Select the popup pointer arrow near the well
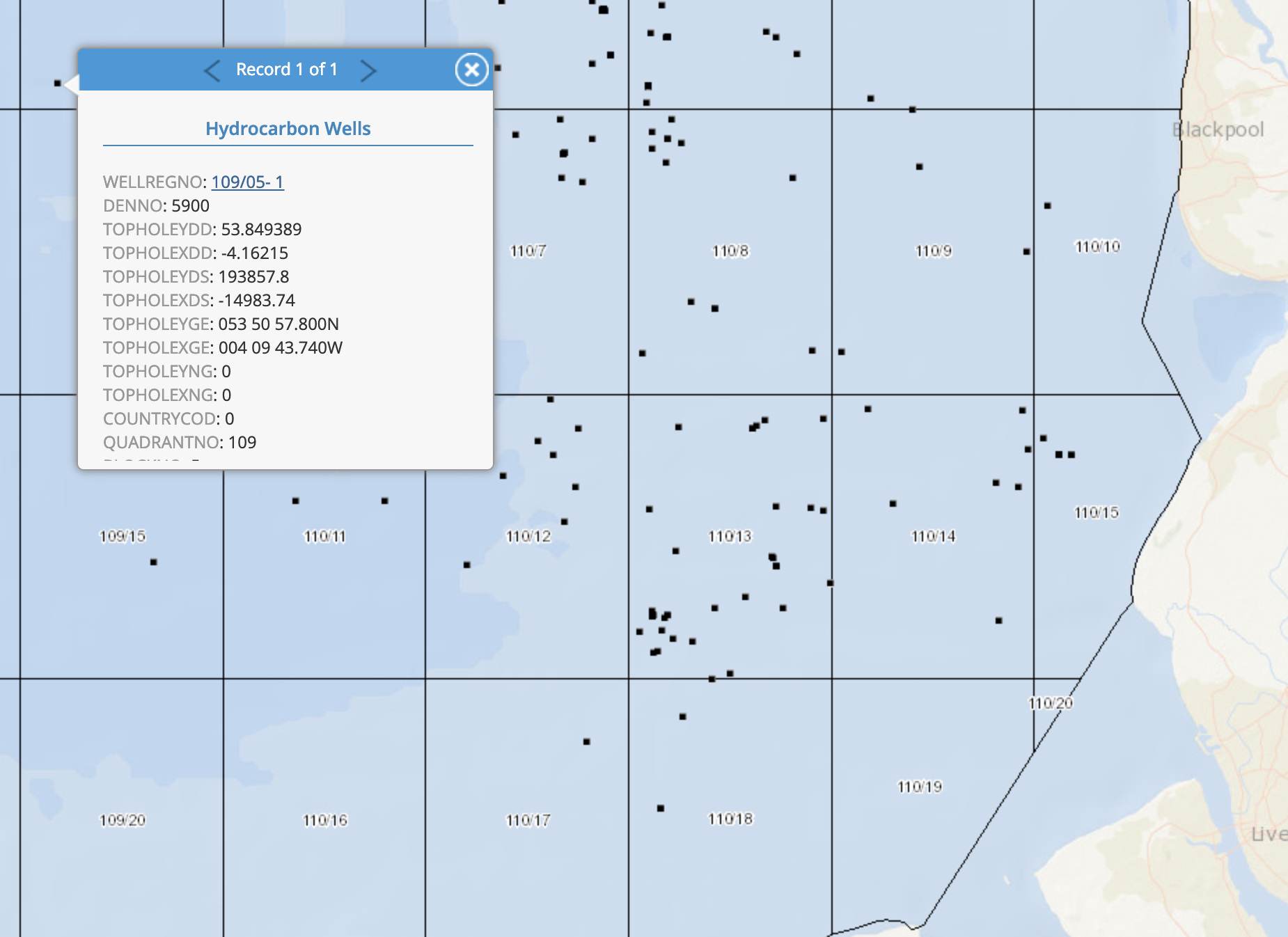 click(x=70, y=84)
